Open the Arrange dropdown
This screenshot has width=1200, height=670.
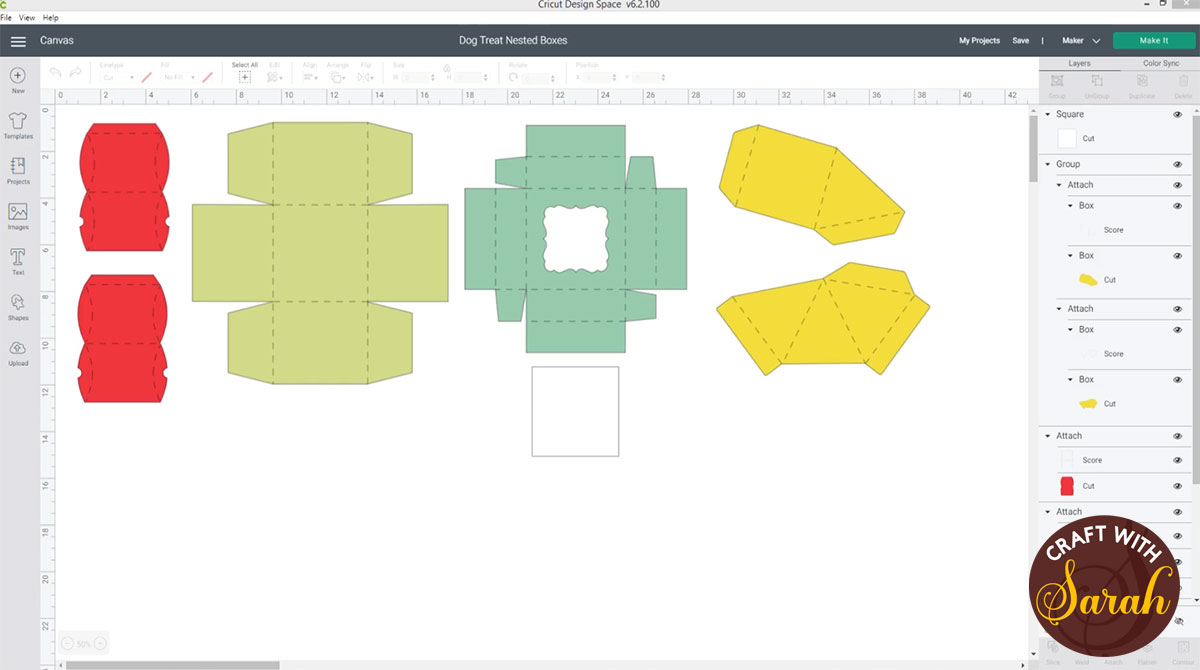point(338,77)
